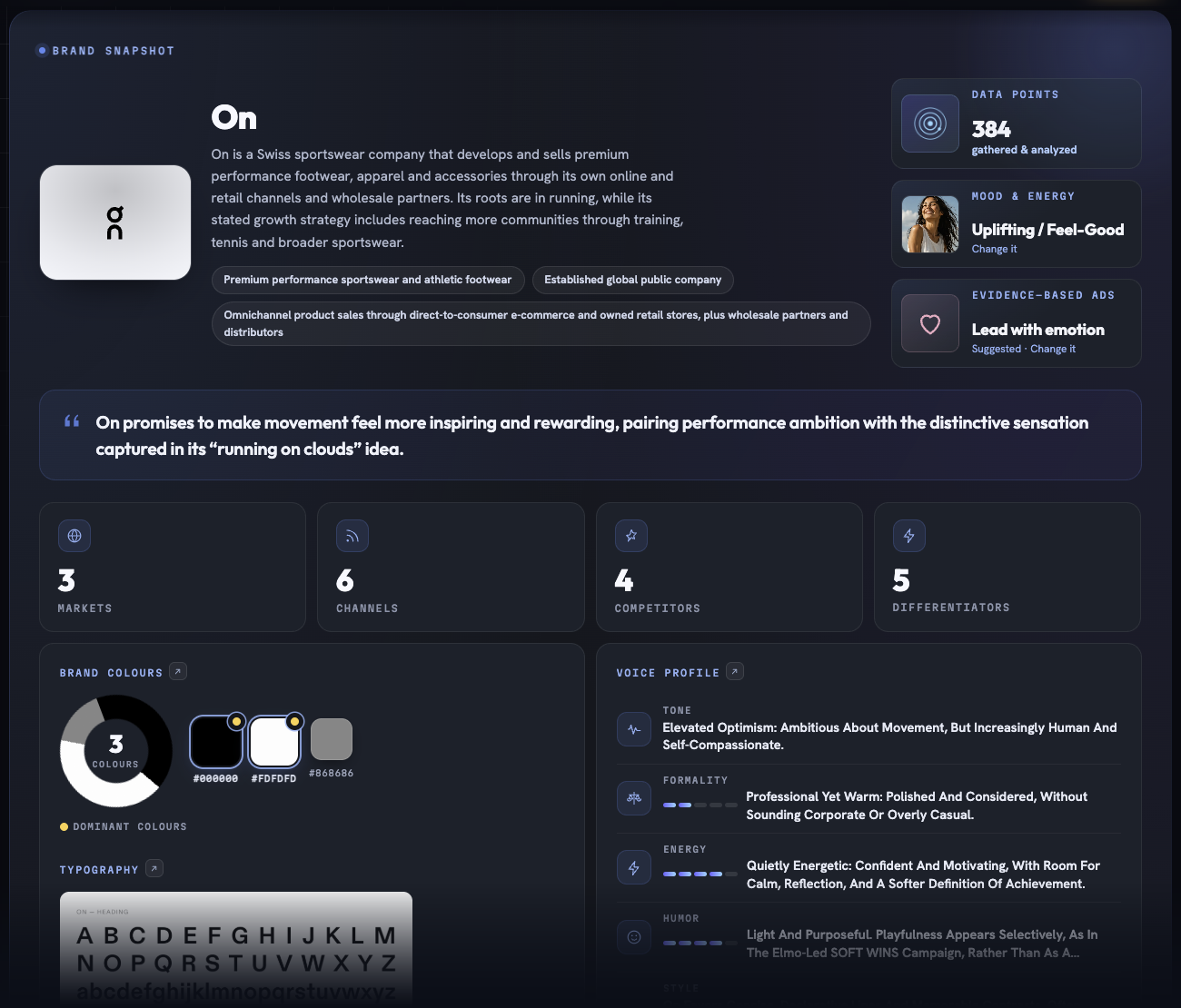1181x1008 pixels.
Task: Click the Uplifting / Feel-Good mood title
Action: [x=1047, y=230]
